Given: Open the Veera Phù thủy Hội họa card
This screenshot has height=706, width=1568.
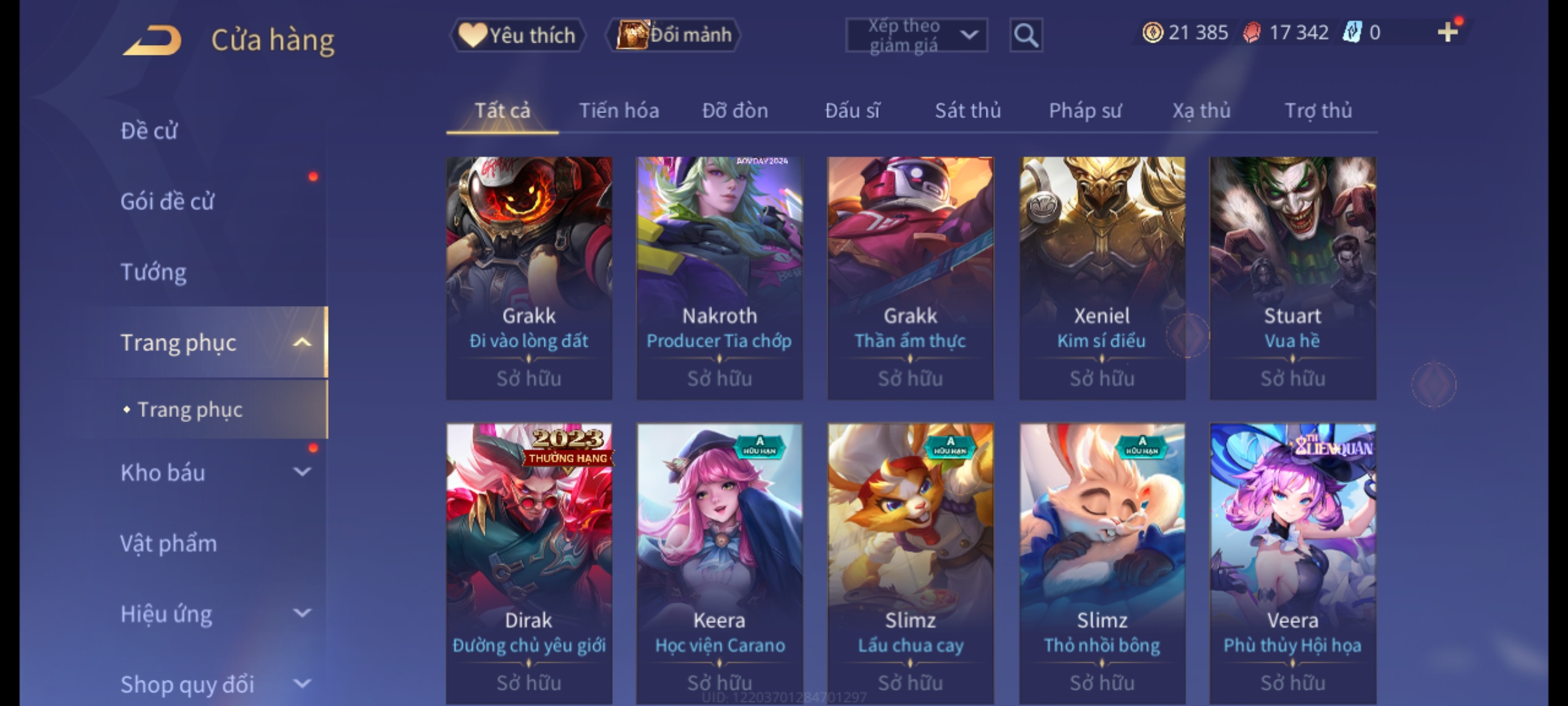Looking at the screenshot, I should [x=1292, y=563].
